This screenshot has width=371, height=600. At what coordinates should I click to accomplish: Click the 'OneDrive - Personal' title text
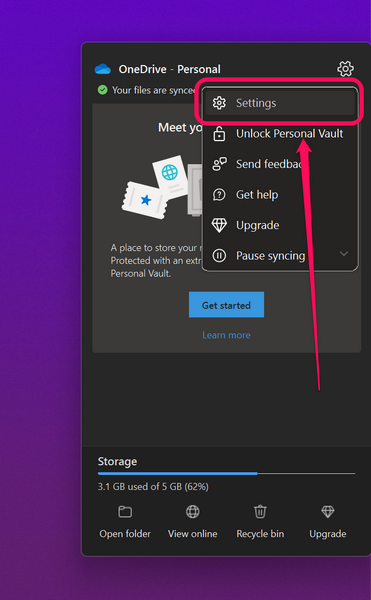pos(169,69)
